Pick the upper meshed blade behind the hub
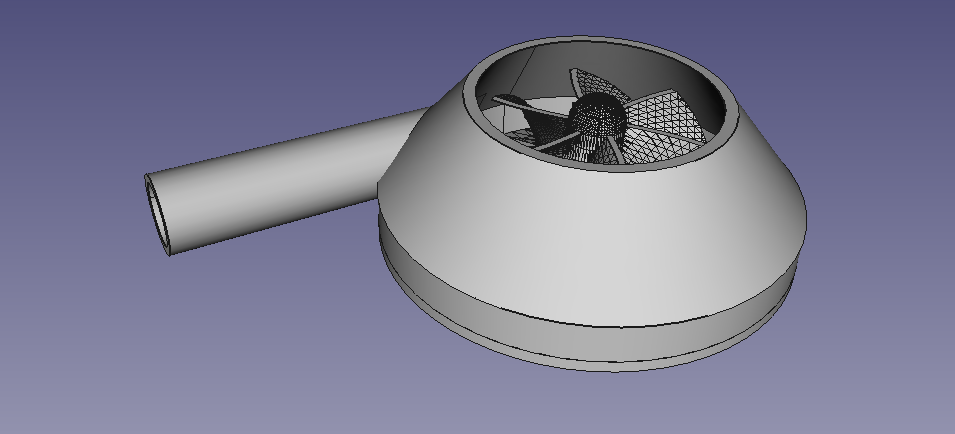The height and width of the screenshot is (434, 955). tap(592, 81)
